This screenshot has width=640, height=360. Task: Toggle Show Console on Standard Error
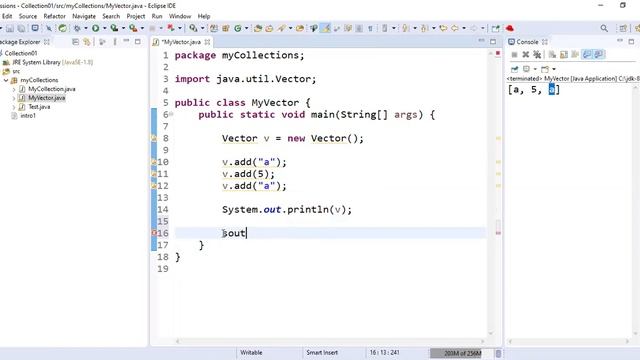(x=599, y=55)
